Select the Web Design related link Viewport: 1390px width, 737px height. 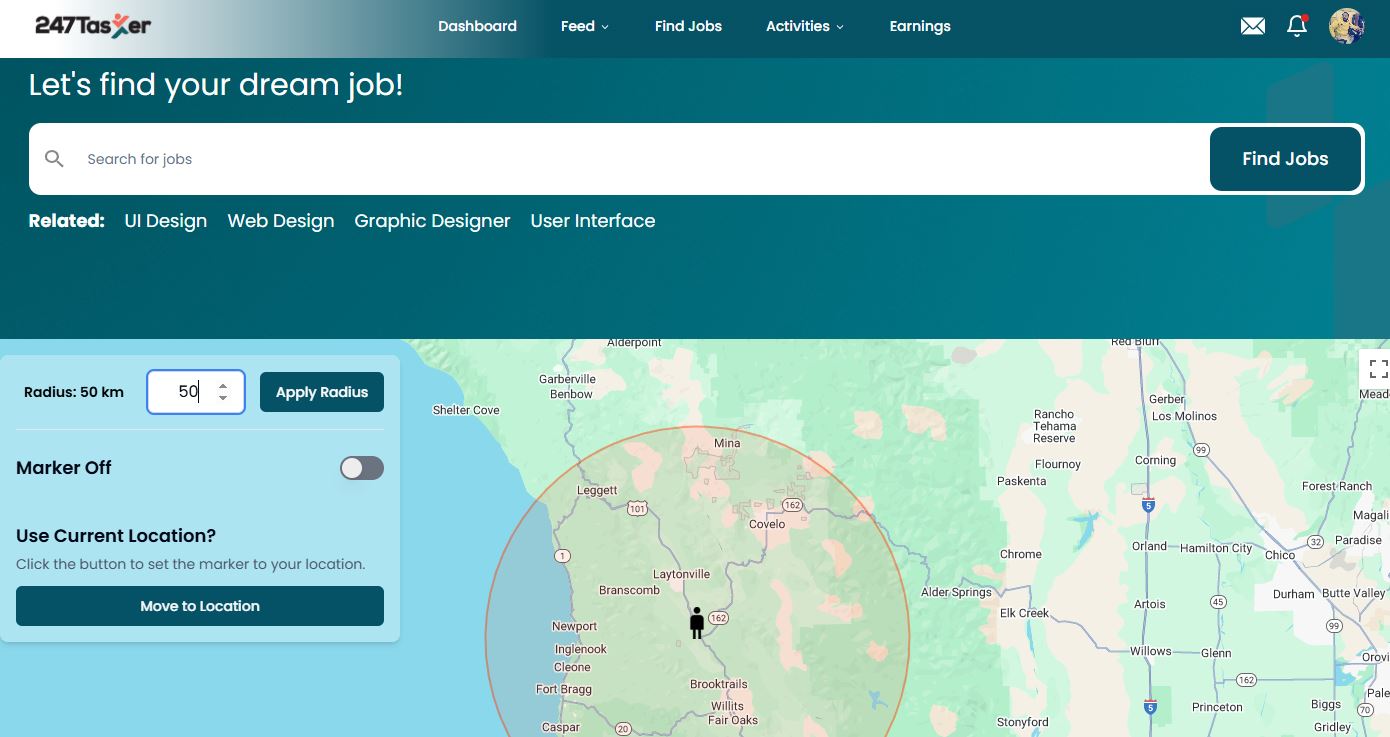click(281, 221)
